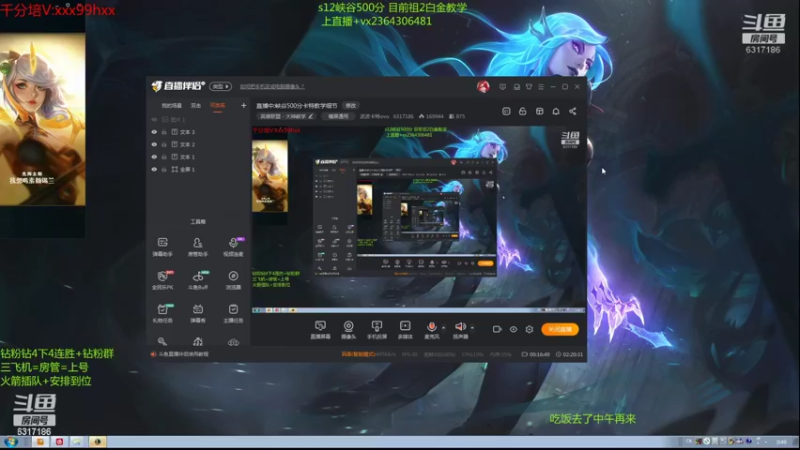Viewport: 800px width, 450px height.
Task: Select the 文本 2 source row
Action: (199, 144)
